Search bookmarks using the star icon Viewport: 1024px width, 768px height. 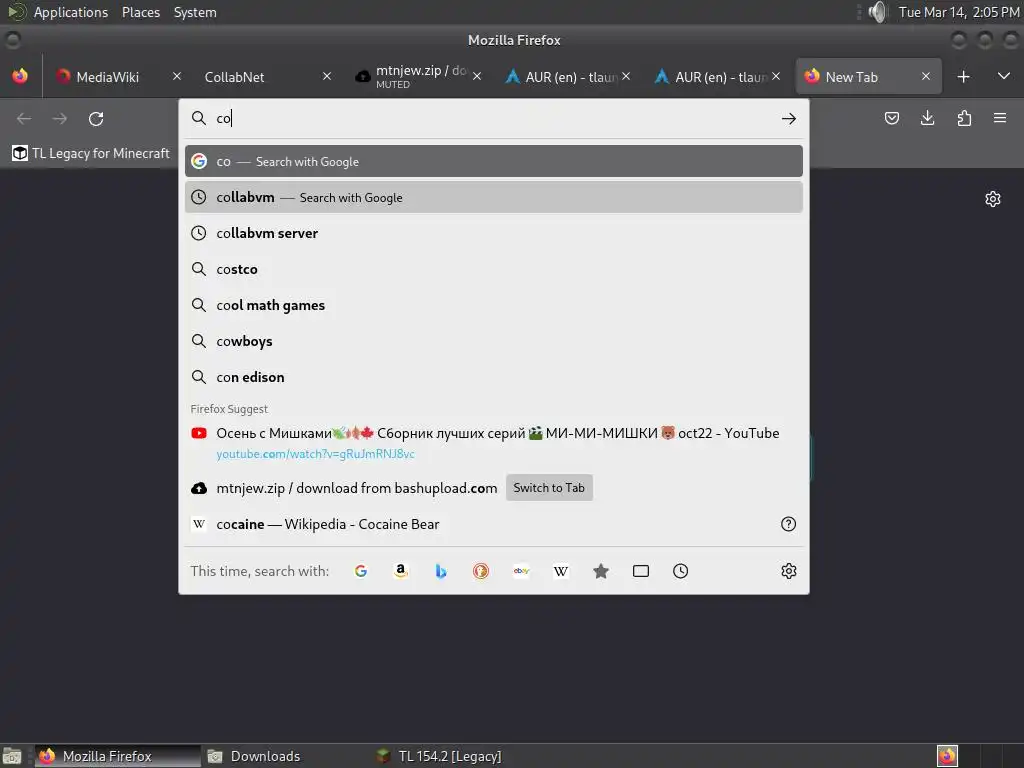click(x=601, y=571)
